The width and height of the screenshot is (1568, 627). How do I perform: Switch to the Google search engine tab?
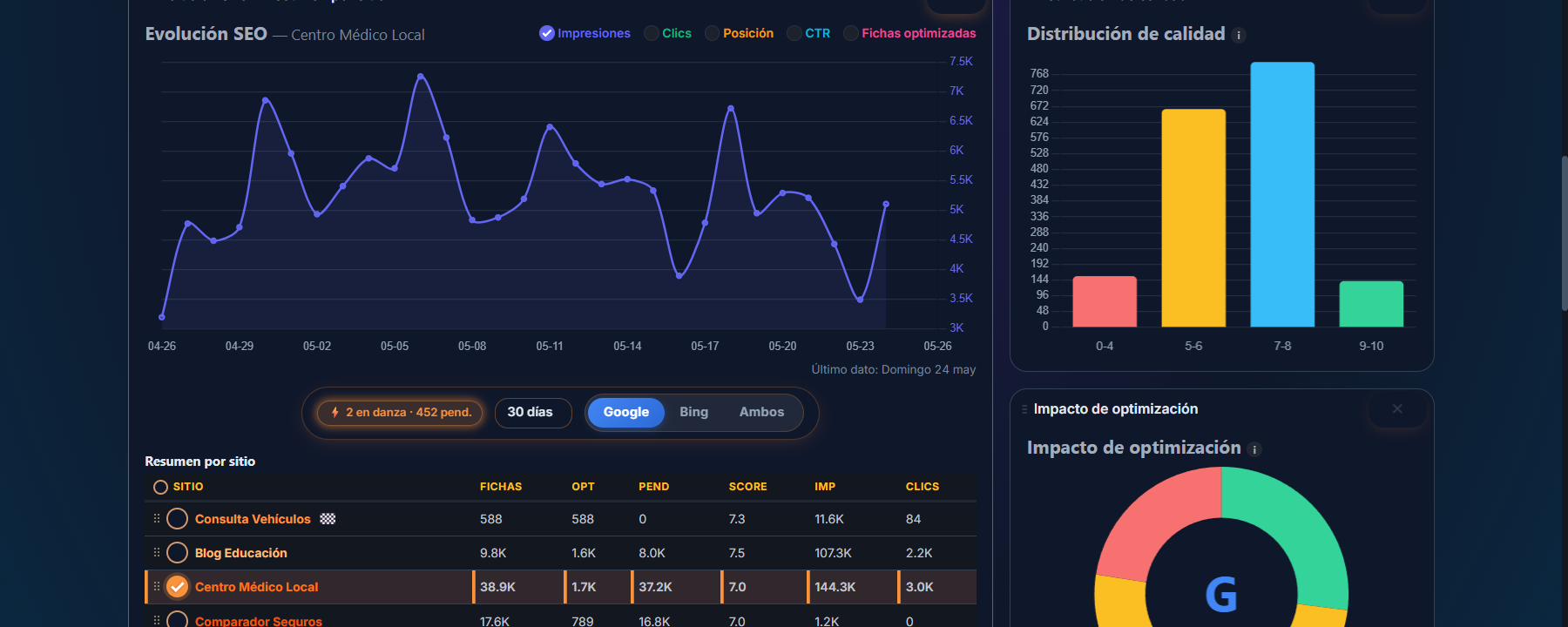(x=626, y=412)
